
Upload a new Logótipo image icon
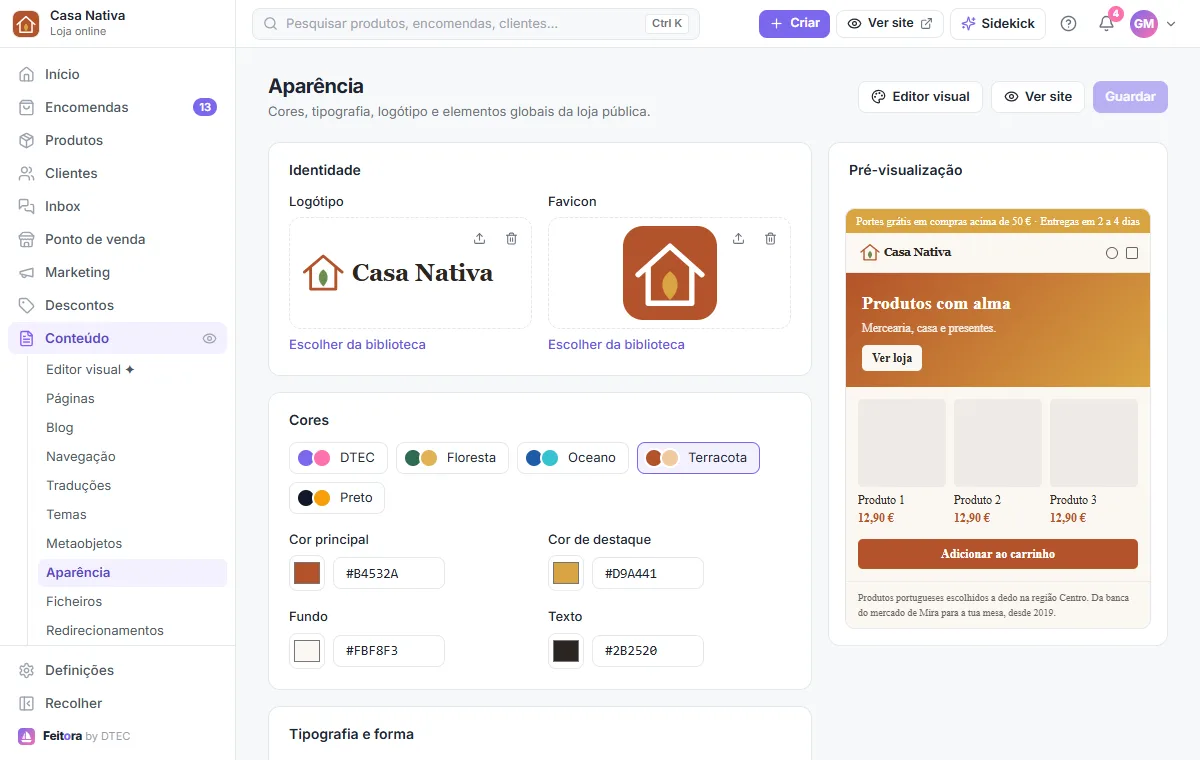click(x=479, y=238)
